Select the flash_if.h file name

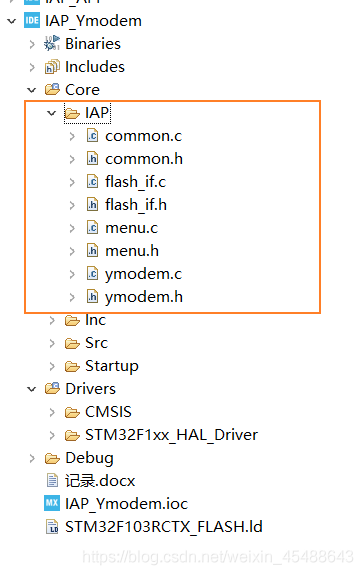click(x=136, y=205)
